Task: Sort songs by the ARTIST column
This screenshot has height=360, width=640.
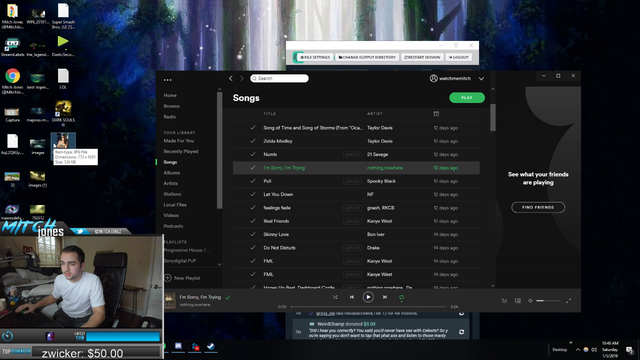Action: click(375, 114)
